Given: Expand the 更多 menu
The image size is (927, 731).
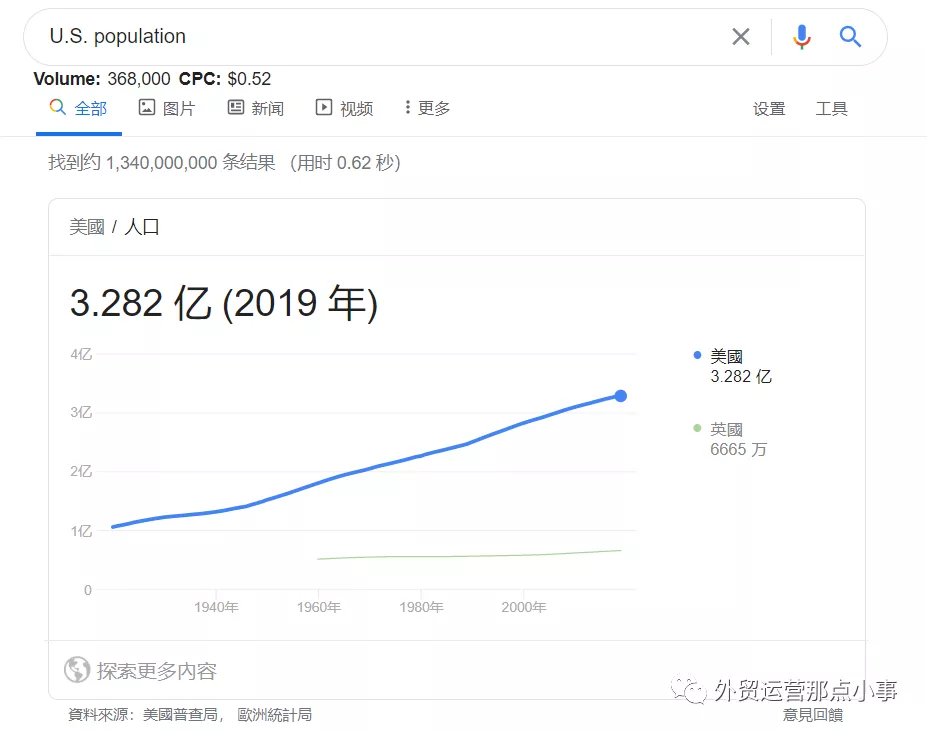Looking at the screenshot, I should pyautogui.click(x=427, y=108).
